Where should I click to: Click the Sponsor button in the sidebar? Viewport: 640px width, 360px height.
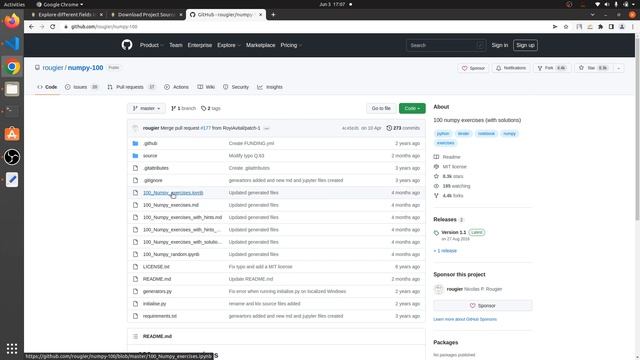pyautogui.click(x=483, y=306)
